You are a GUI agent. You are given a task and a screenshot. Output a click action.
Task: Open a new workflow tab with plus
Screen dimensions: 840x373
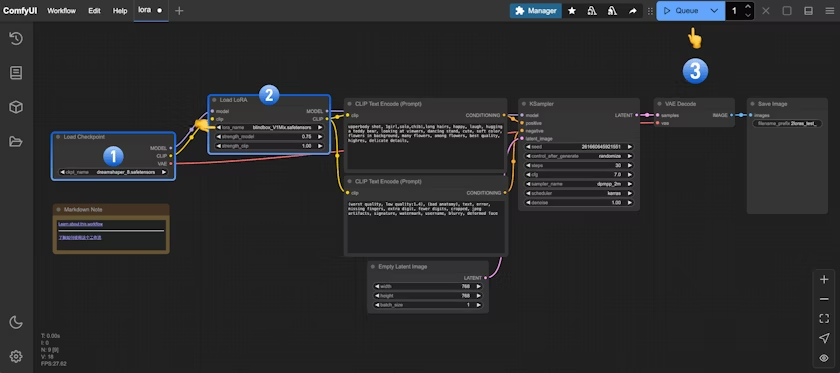pyautogui.click(x=179, y=11)
